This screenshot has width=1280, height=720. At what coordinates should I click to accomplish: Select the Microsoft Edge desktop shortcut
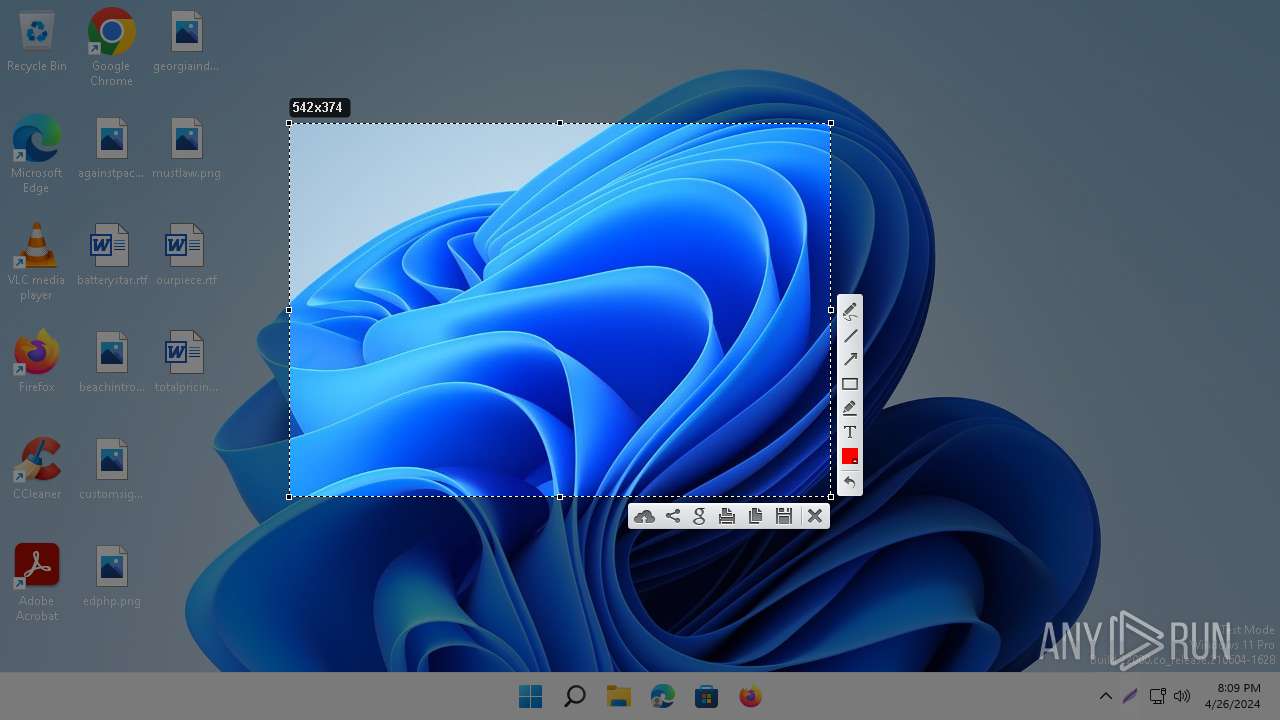(37, 155)
